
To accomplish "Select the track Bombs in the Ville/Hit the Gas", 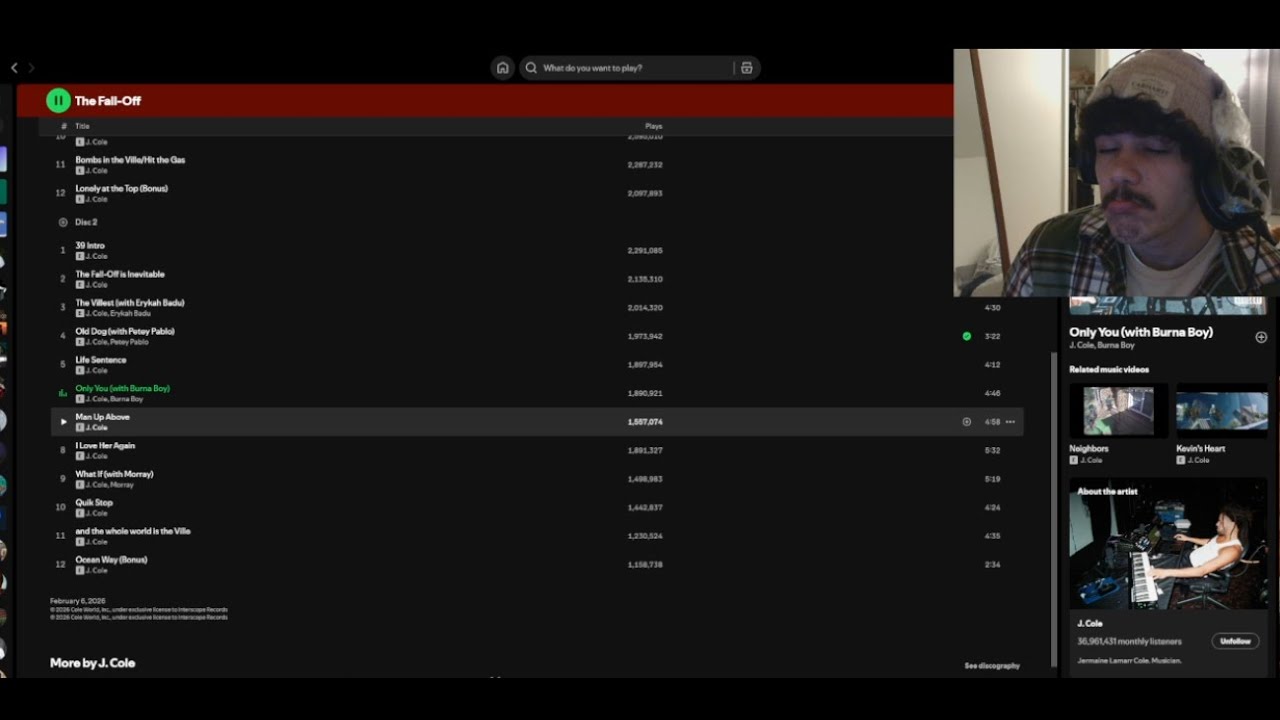I will (x=130, y=160).
